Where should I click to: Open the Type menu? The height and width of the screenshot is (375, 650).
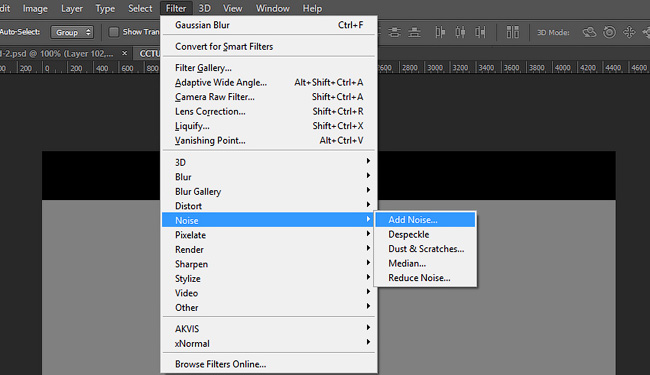pyautogui.click(x=105, y=8)
